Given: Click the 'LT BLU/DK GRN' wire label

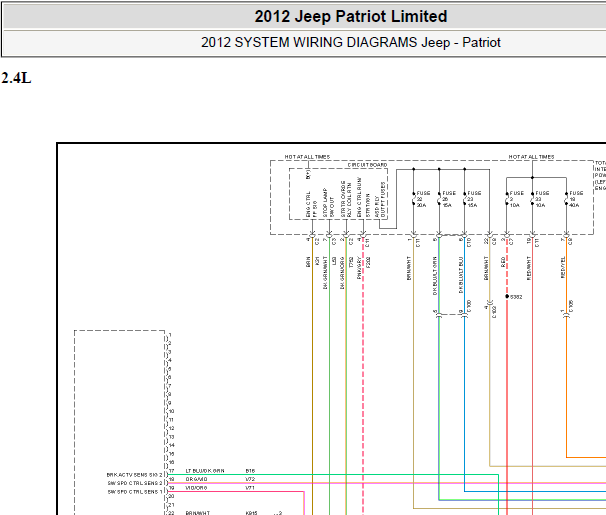Looking at the screenshot, I should [x=205, y=471].
